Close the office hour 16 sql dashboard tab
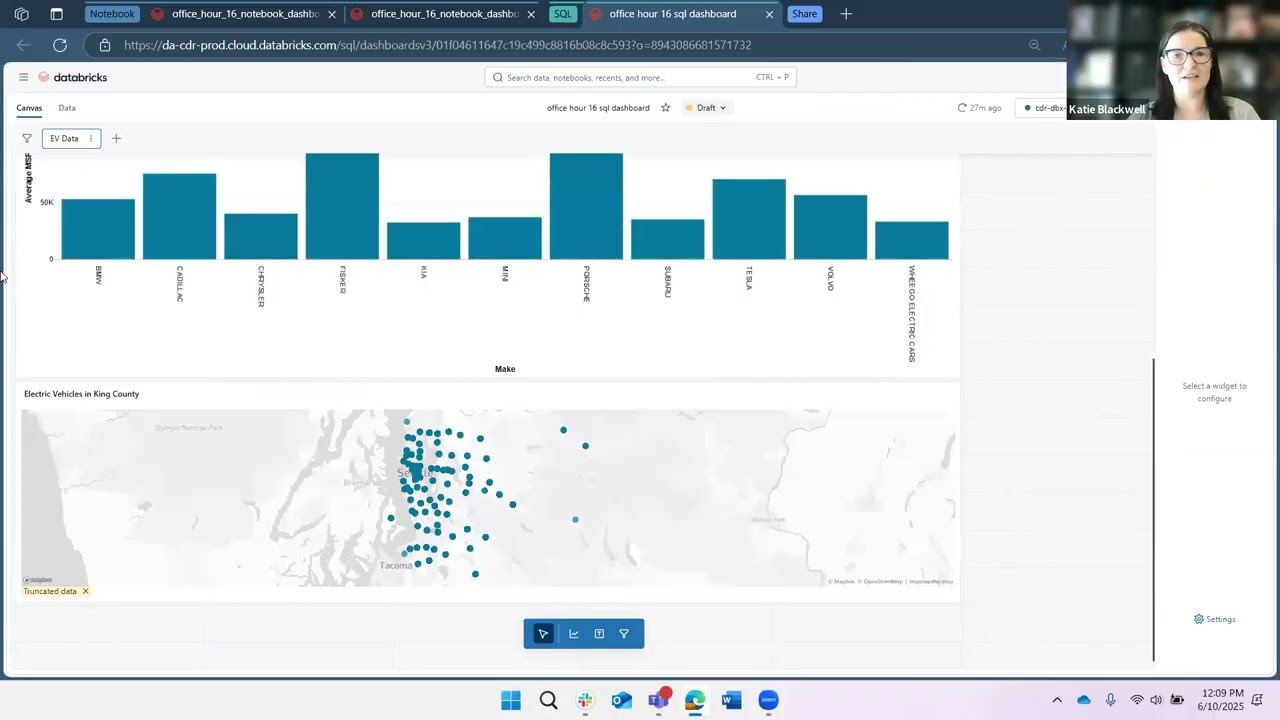Viewport: 1280px width, 720px height. (770, 14)
